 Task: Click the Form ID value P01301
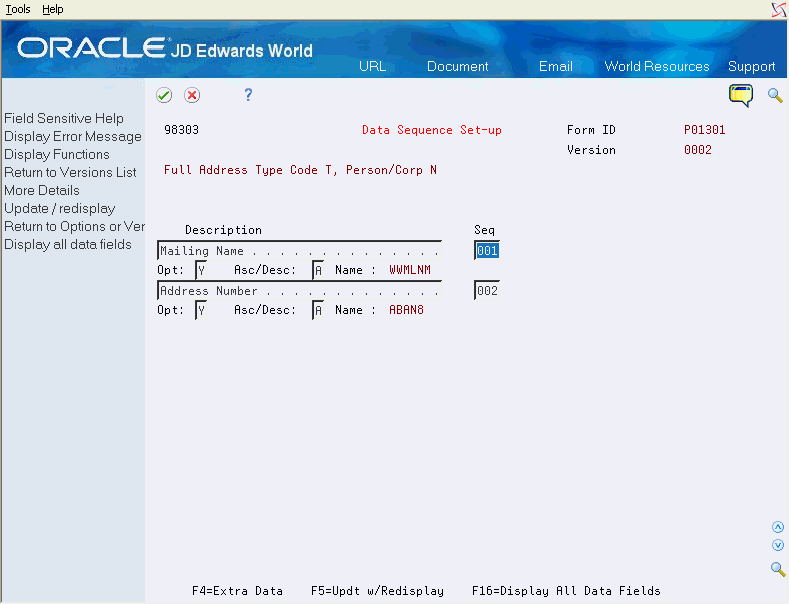click(x=704, y=130)
